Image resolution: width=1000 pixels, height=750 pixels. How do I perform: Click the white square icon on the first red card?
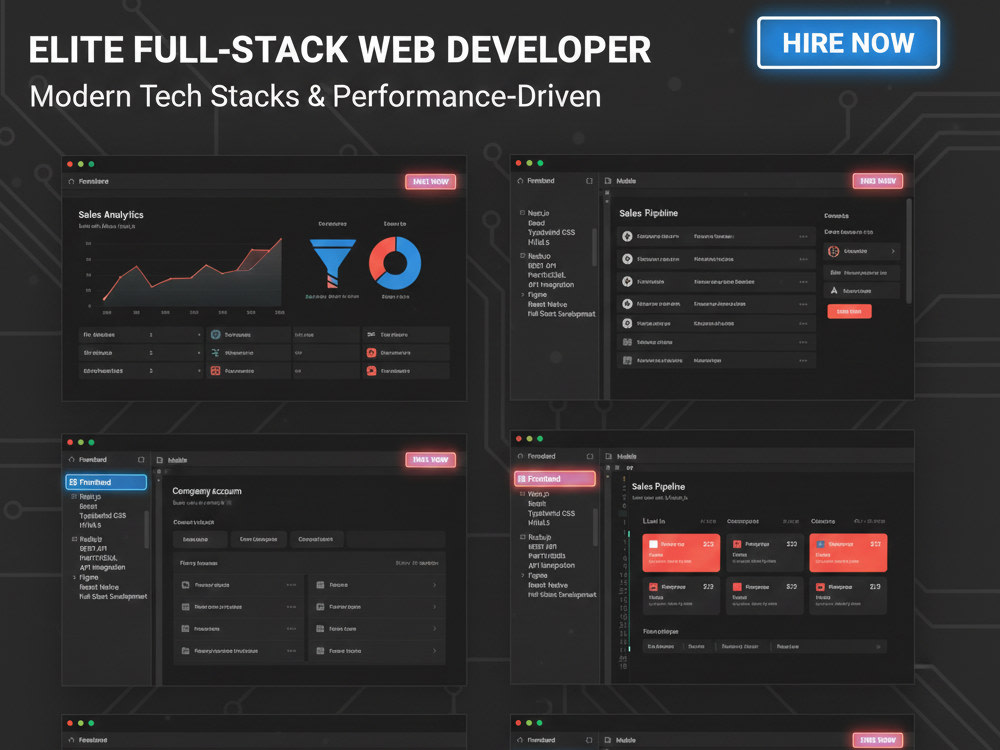coord(653,545)
